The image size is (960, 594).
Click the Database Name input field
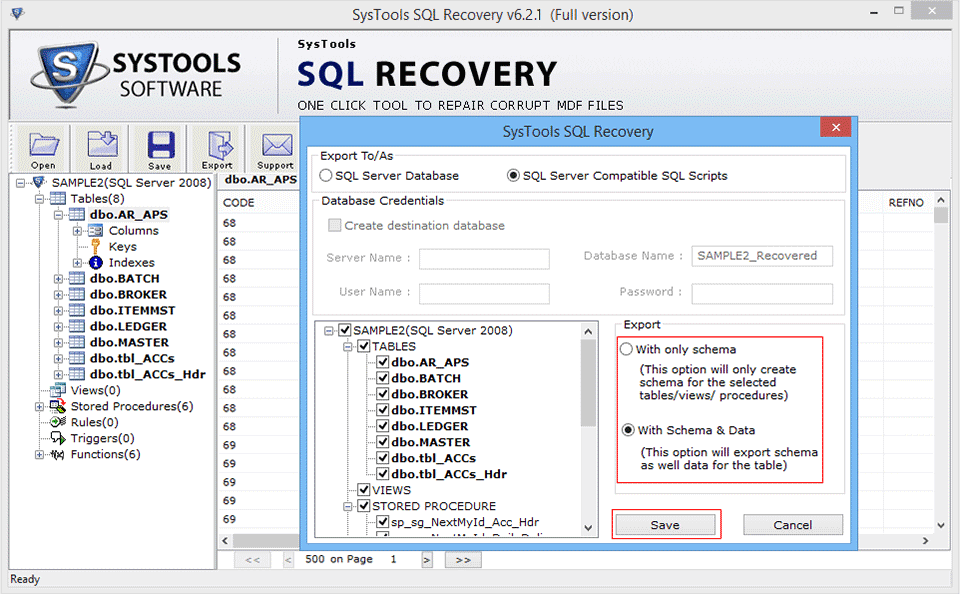tap(762, 256)
